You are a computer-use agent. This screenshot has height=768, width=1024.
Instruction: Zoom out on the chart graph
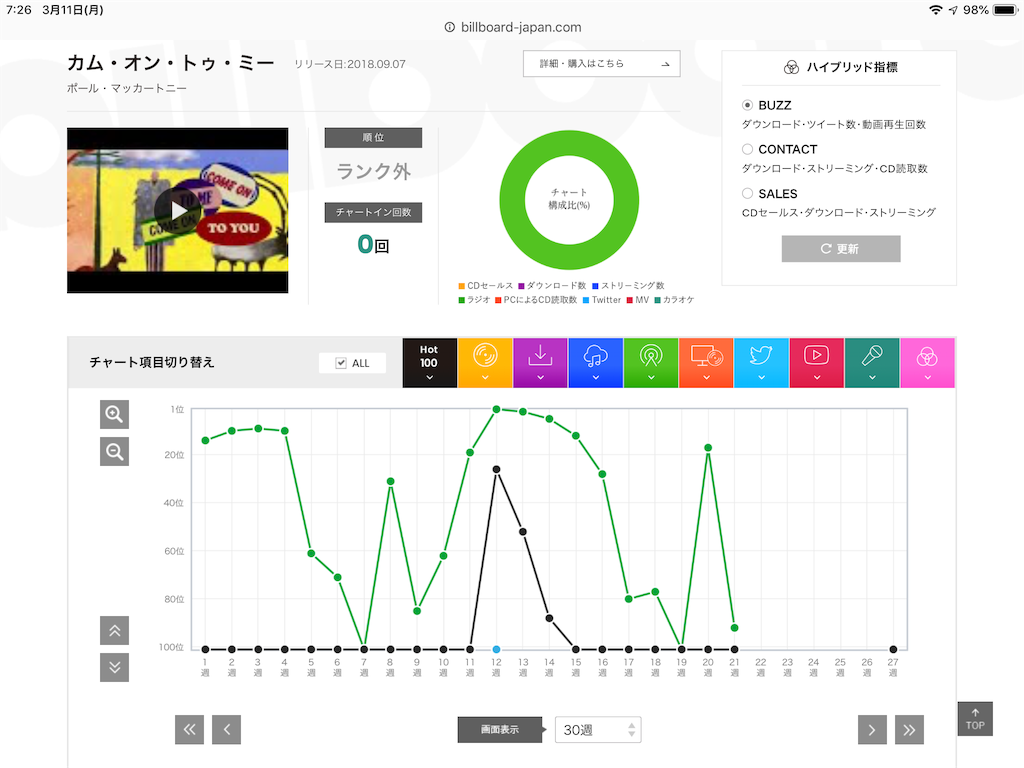click(114, 451)
